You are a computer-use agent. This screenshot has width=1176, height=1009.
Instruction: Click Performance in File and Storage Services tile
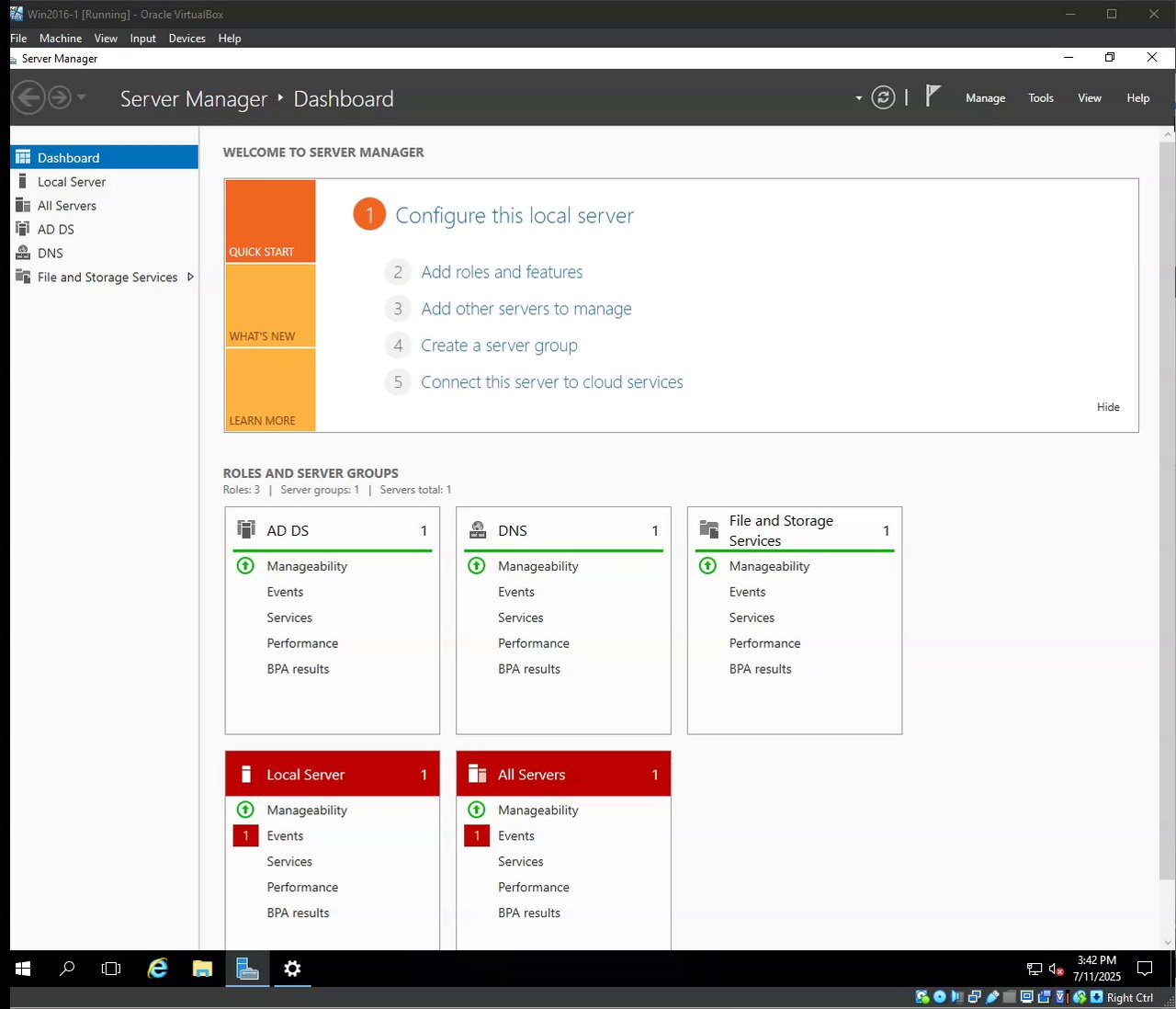coord(764,643)
